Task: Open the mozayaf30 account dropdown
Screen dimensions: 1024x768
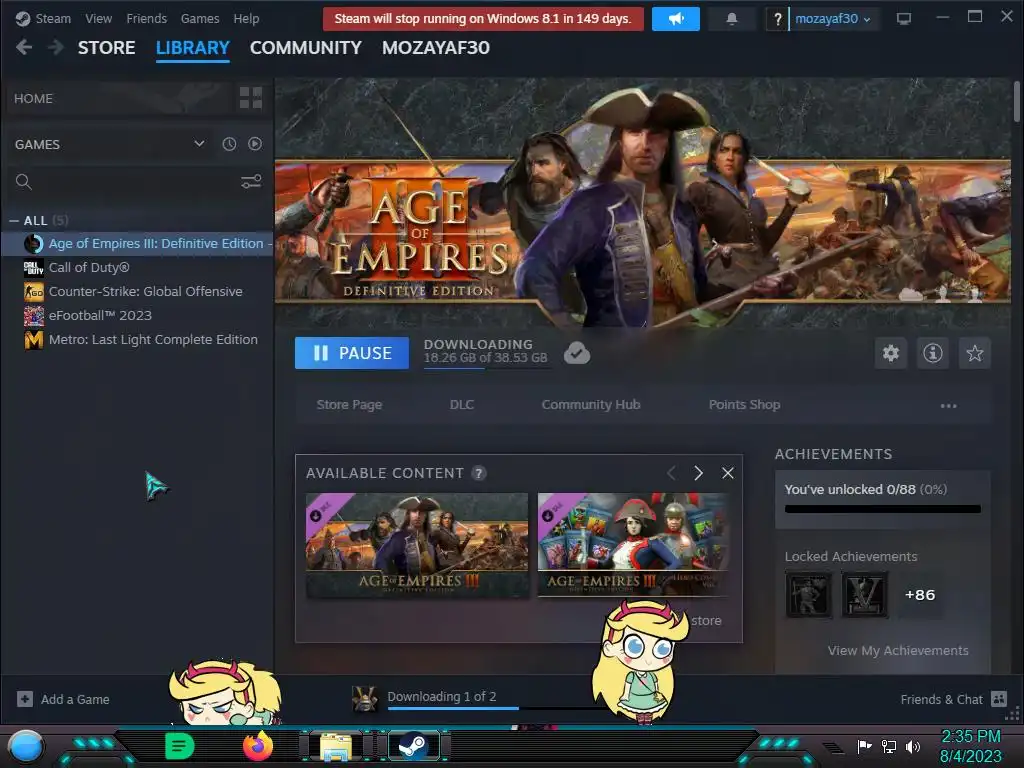Action: point(833,19)
